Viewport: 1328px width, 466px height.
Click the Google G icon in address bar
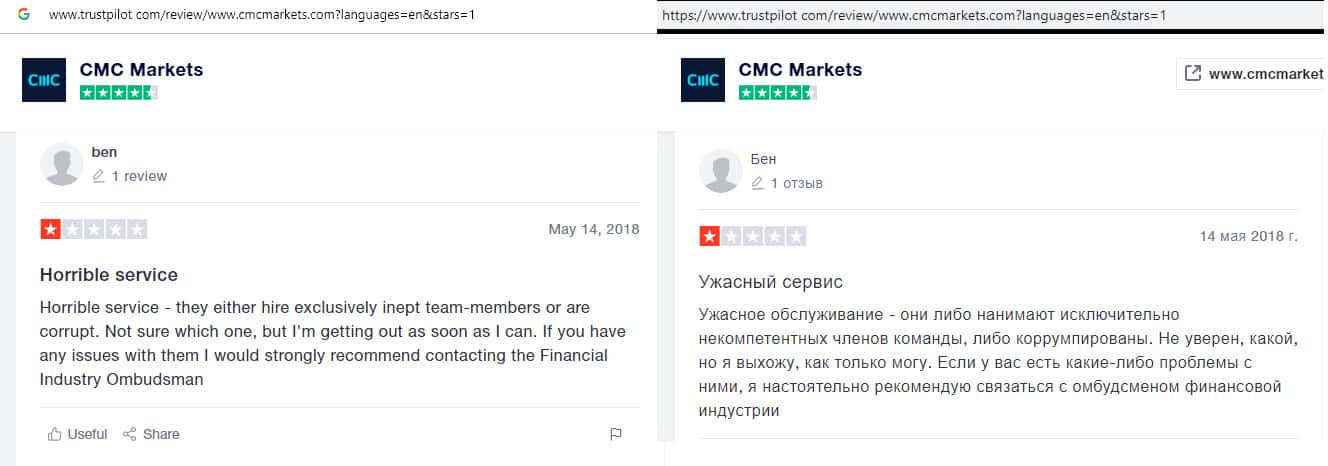pos(23,15)
